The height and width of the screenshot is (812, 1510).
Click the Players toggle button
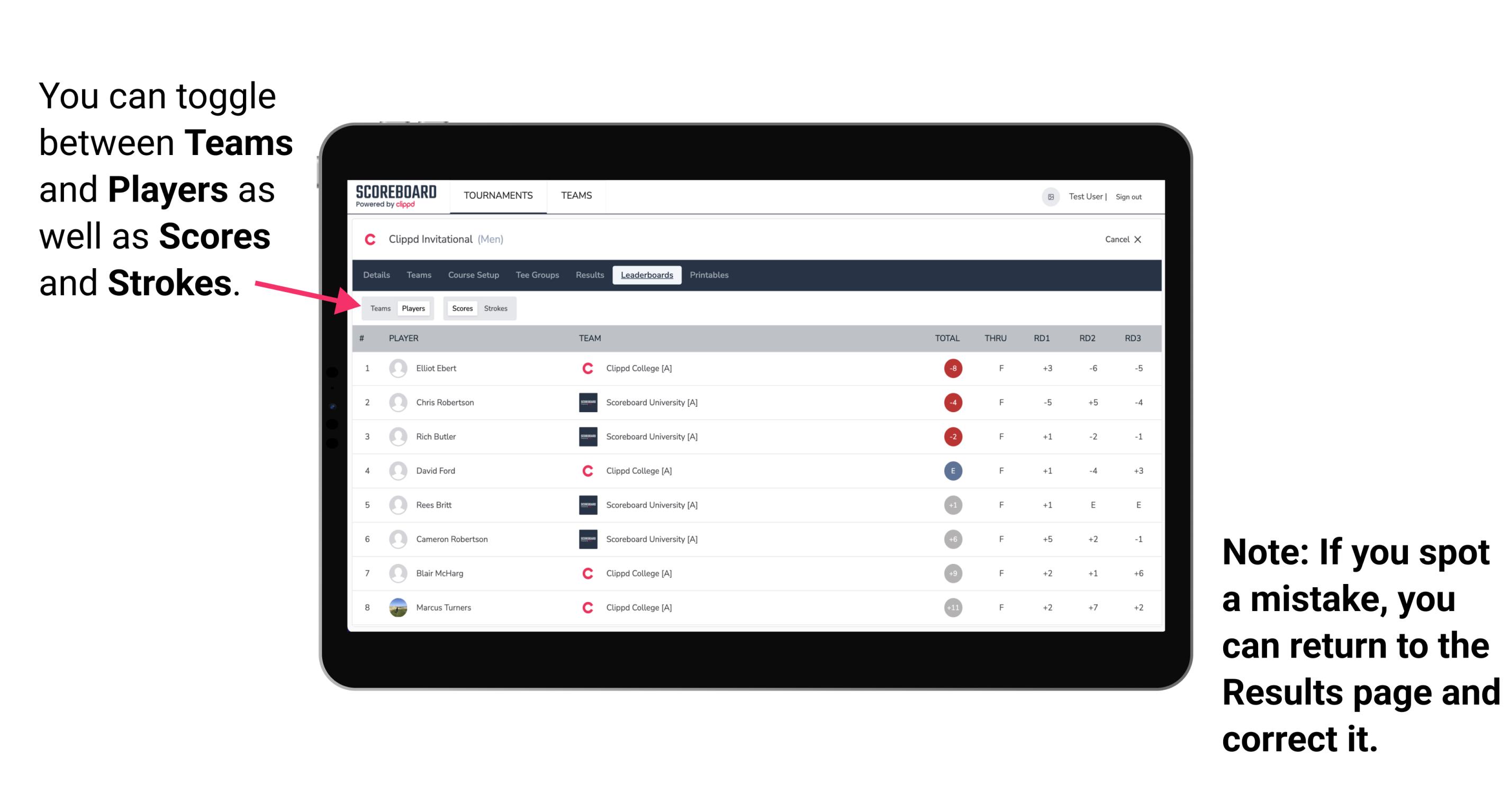tap(413, 308)
